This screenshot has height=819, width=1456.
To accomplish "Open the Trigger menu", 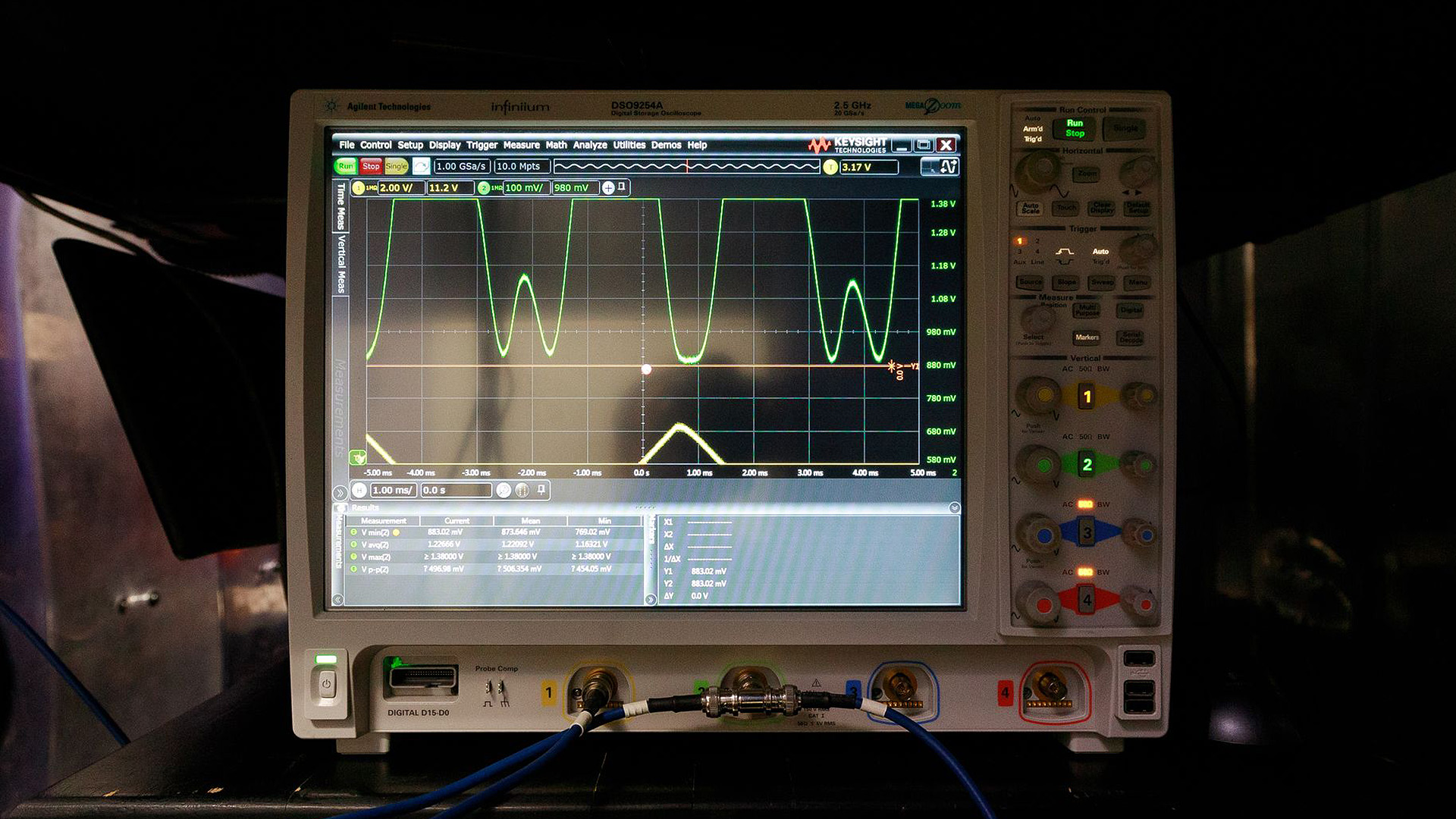I will point(482,145).
